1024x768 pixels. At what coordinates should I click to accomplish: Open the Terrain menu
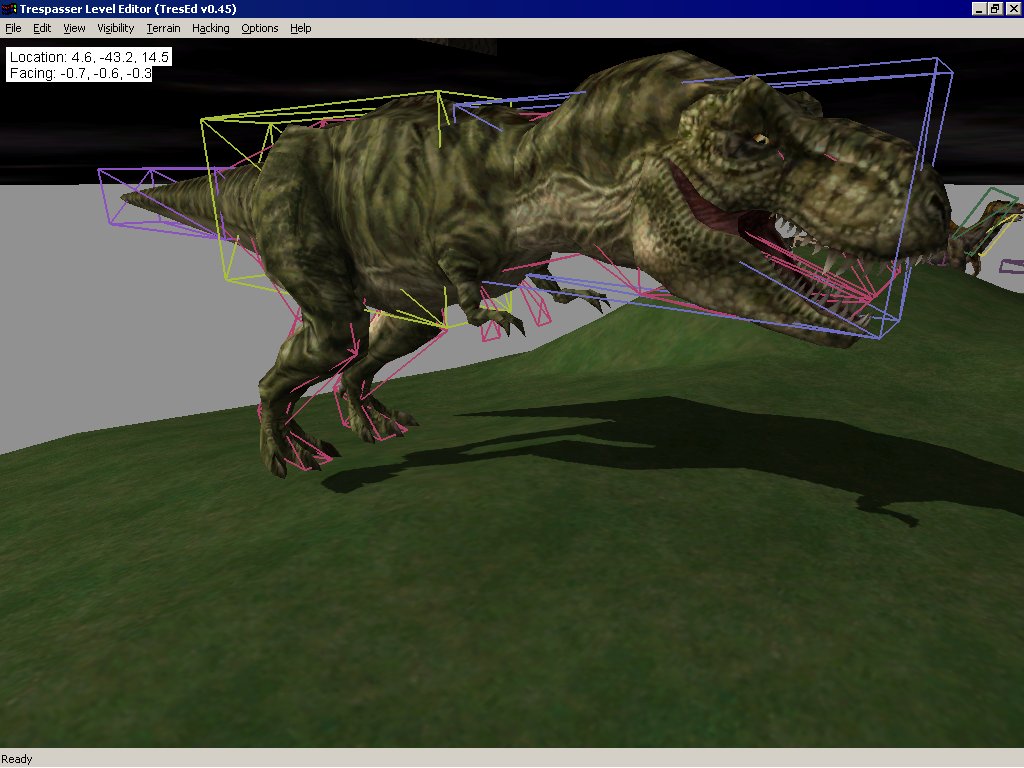163,28
